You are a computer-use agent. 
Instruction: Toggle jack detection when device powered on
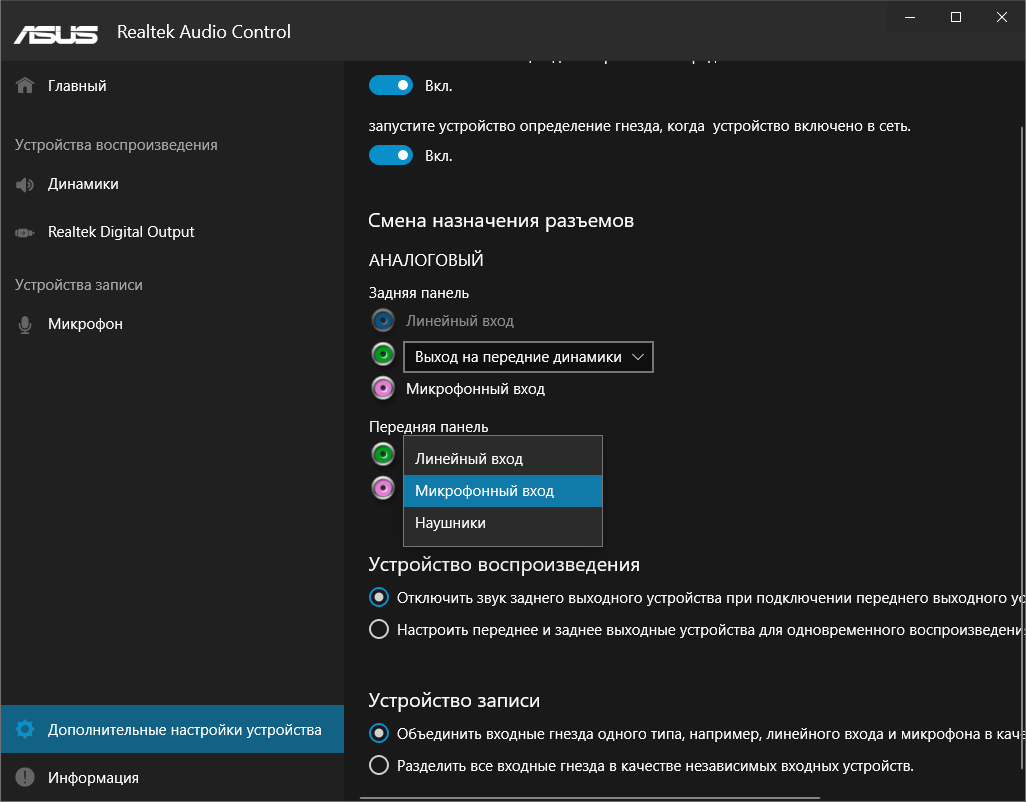coord(391,156)
